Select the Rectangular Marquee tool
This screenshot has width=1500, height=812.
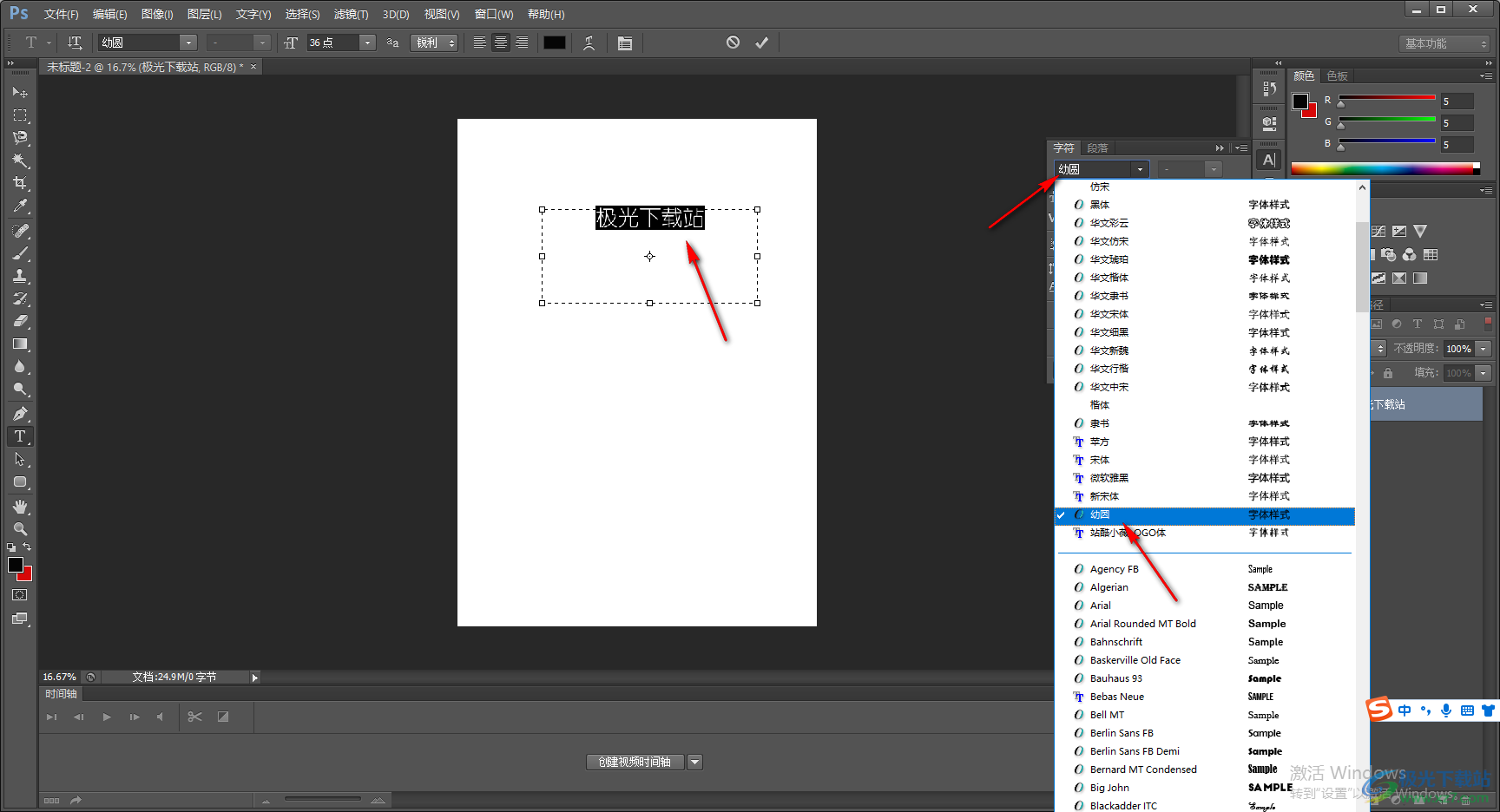[x=20, y=115]
